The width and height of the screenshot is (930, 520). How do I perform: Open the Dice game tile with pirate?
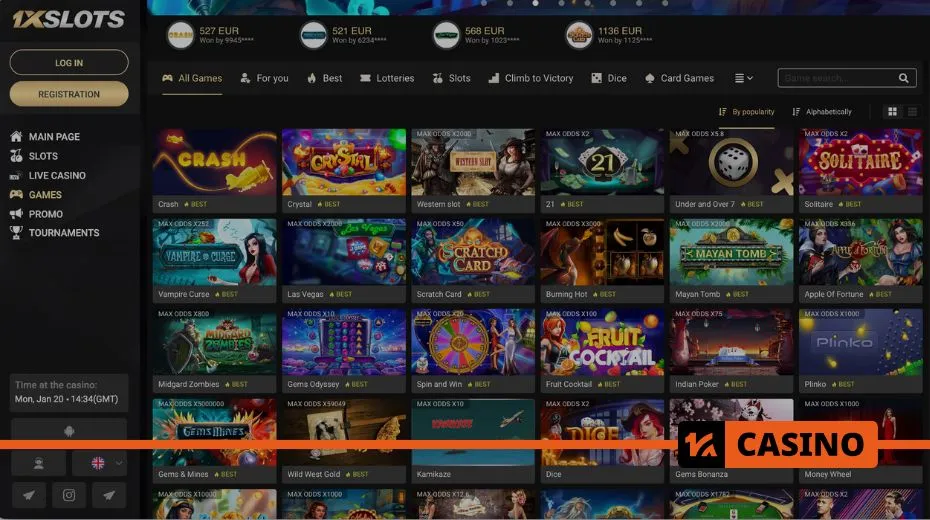(602, 441)
